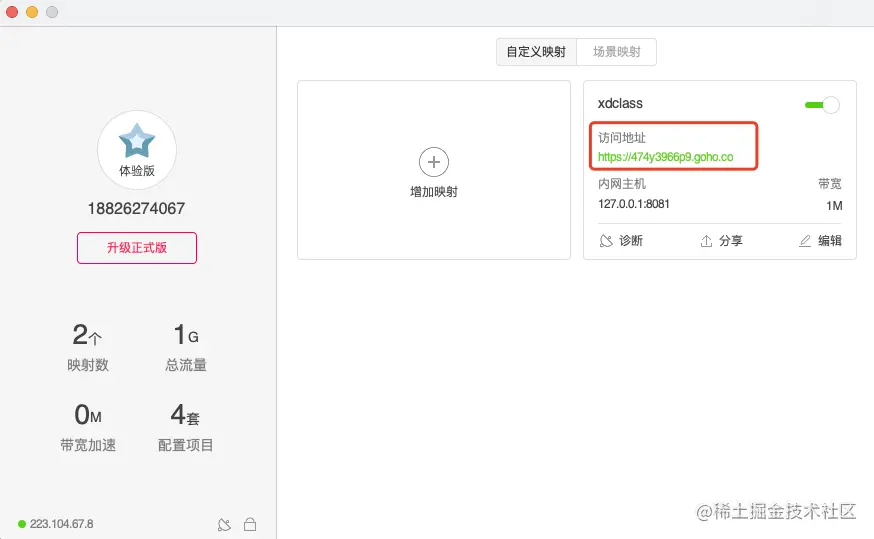Image resolution: width=874 pixels, height=539 pixels.
Task: Click the share upload icon on xdclass card
Action: pyautogui.click(x=706, y=241)
